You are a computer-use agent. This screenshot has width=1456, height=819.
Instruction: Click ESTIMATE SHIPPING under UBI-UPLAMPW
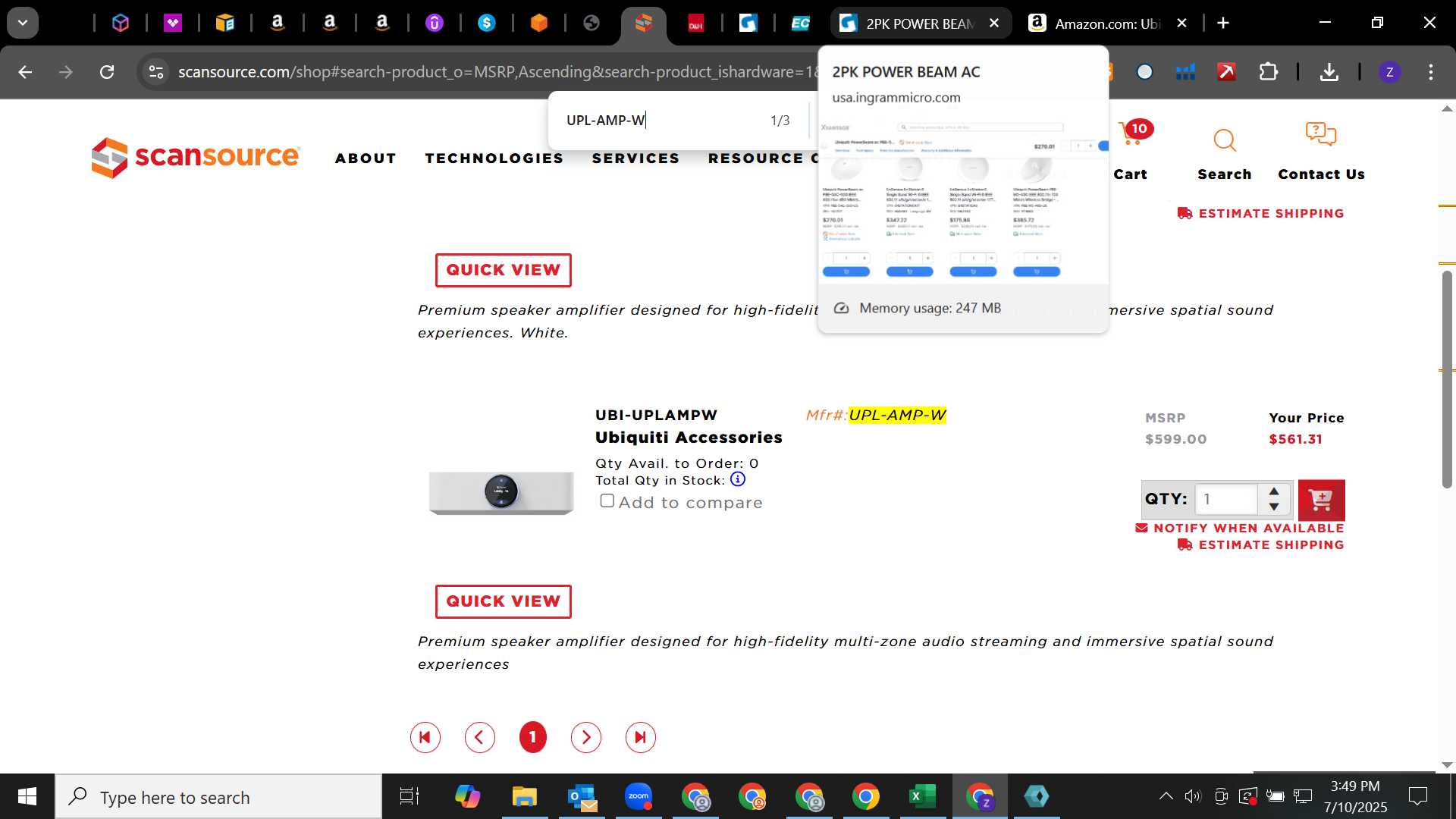point(1260,545)
